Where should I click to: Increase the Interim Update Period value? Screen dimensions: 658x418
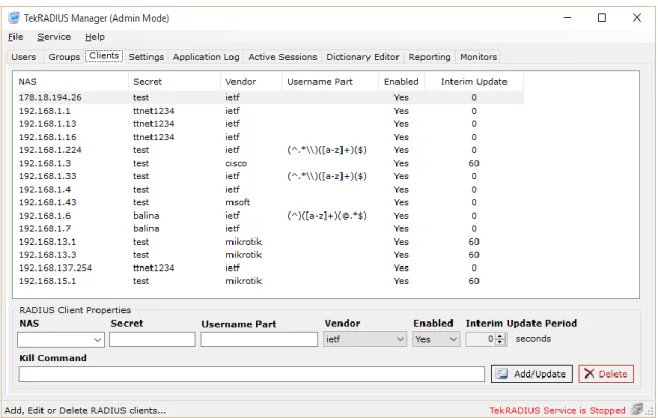point(499,336)
